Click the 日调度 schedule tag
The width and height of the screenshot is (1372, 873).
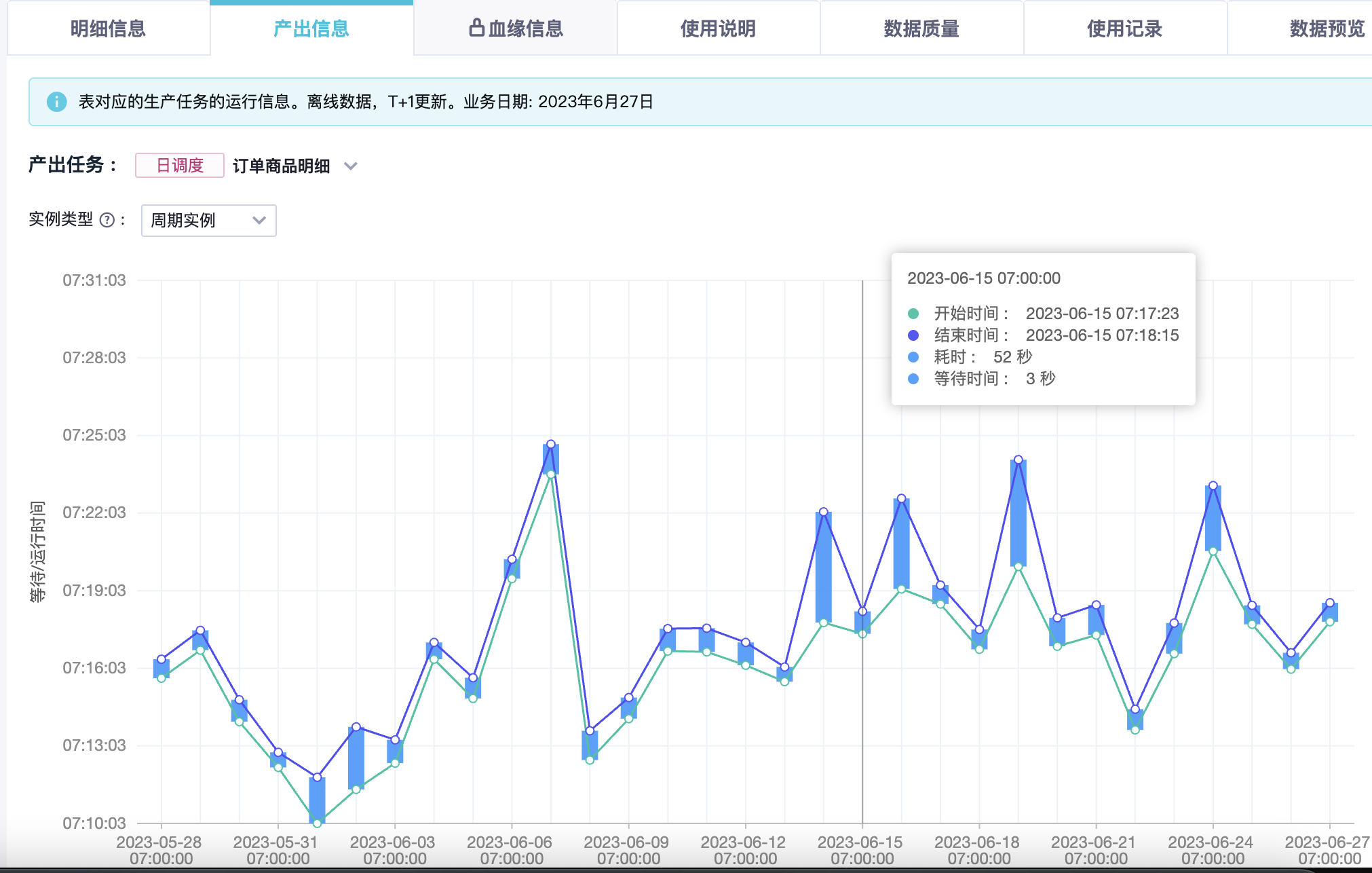(x=180, y=166)
